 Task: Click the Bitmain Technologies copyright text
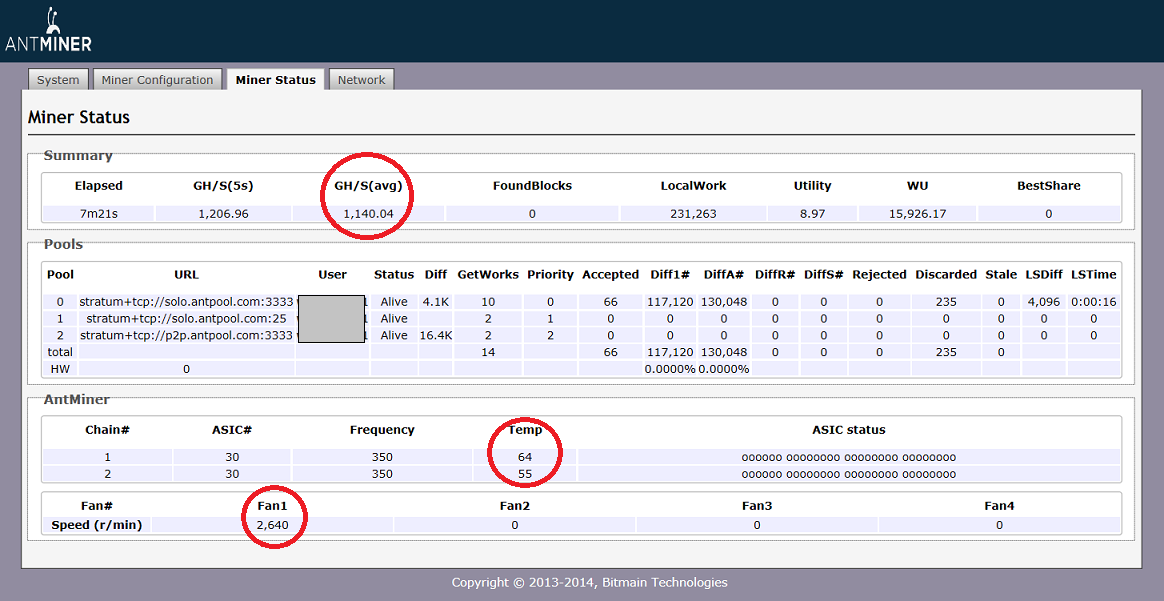[x=589, y=582]
